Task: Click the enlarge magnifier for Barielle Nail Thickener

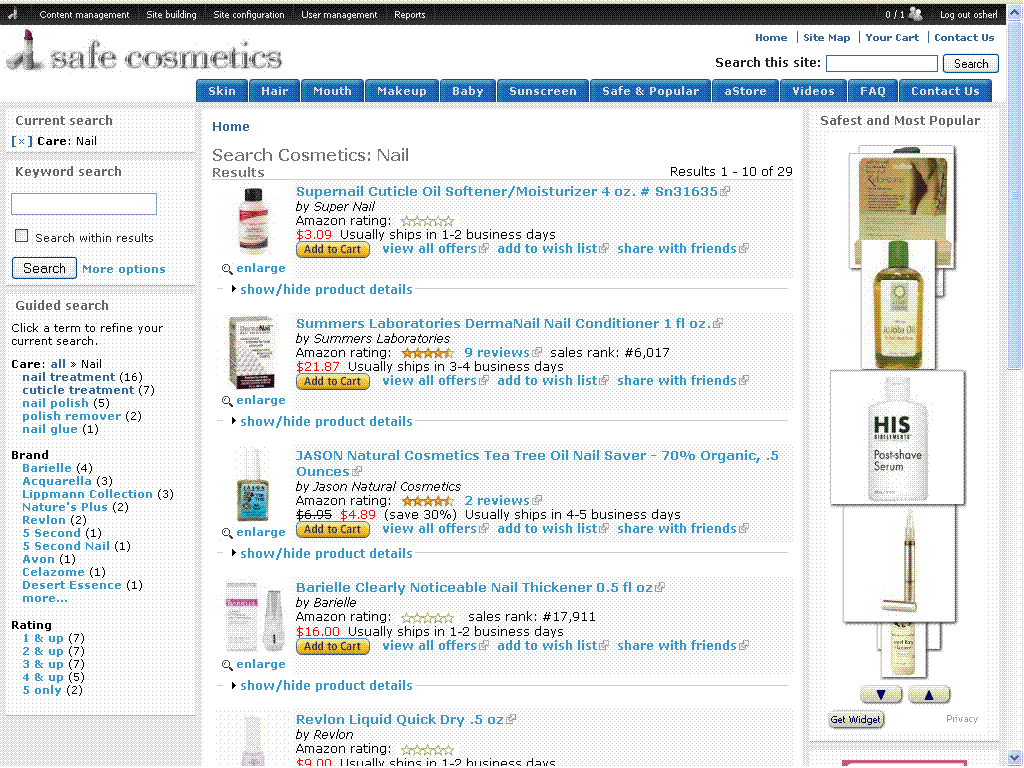Action: click(227, 665)
